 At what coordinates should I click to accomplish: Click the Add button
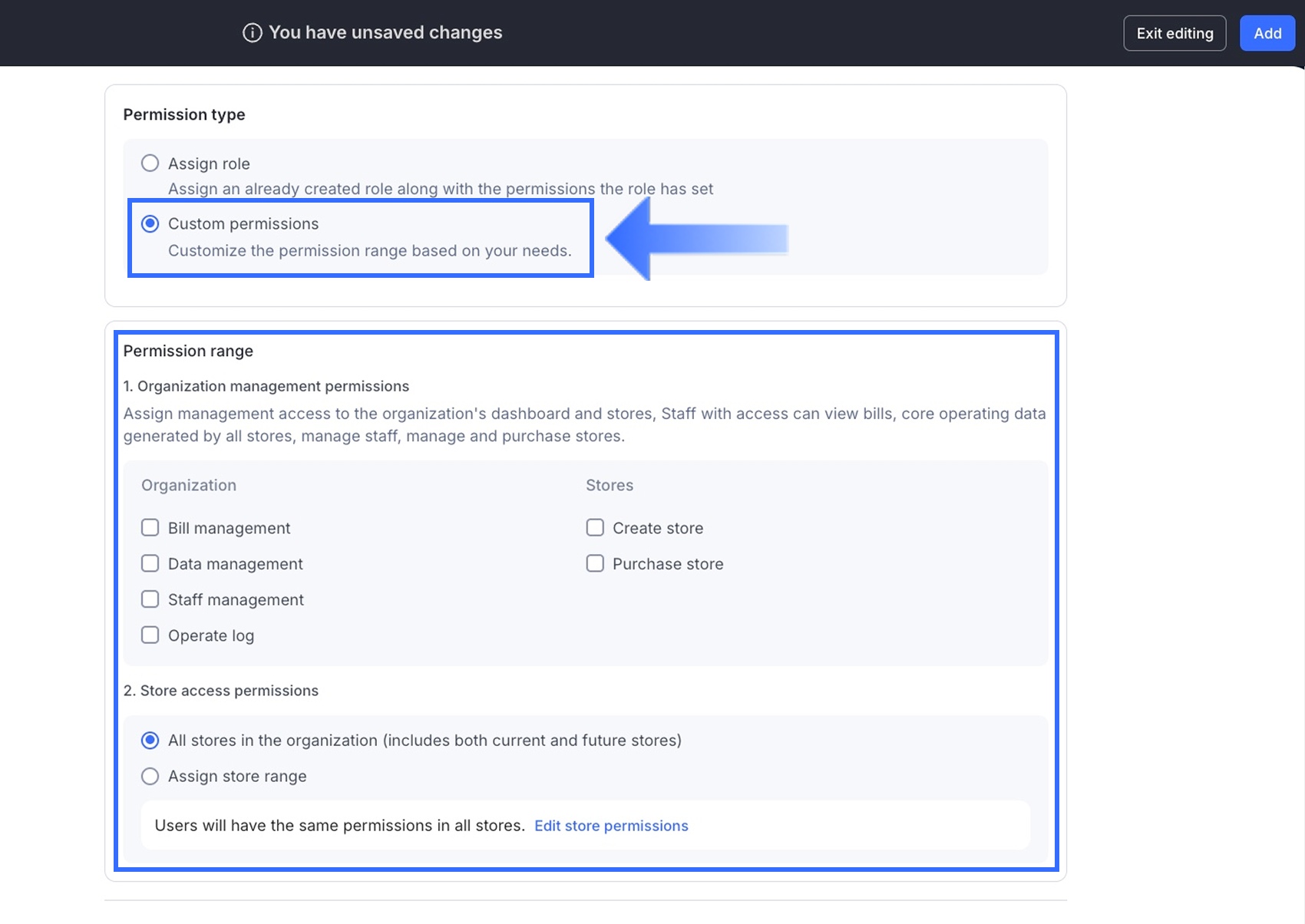pyautogui.click(x=1267, y=33)
